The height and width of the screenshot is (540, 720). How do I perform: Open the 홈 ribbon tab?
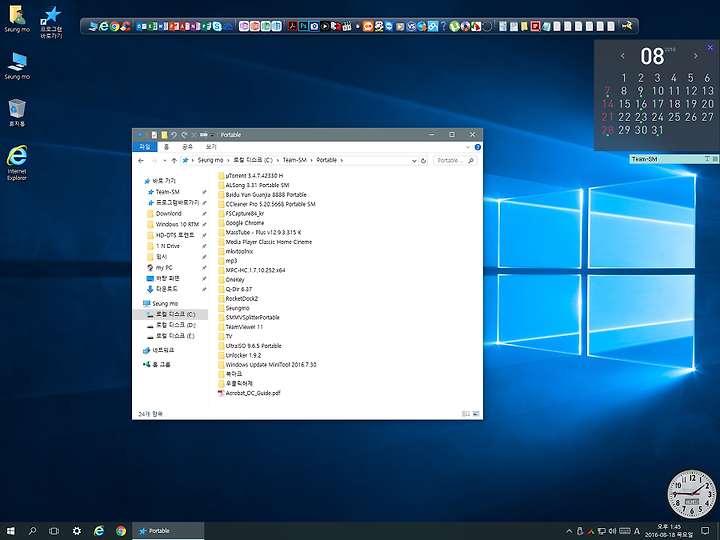click(167, 147)
